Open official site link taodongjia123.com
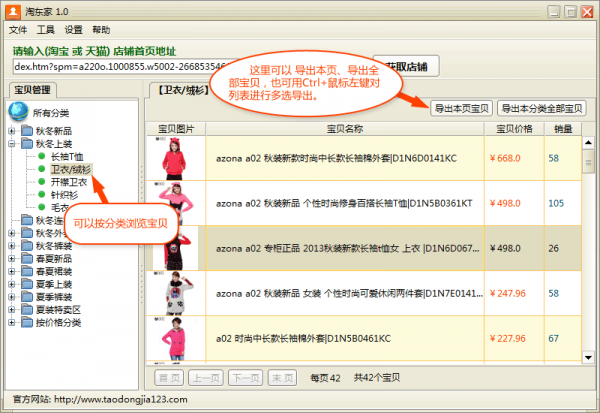This screenshot has width=600, height=413. (121, 400)
